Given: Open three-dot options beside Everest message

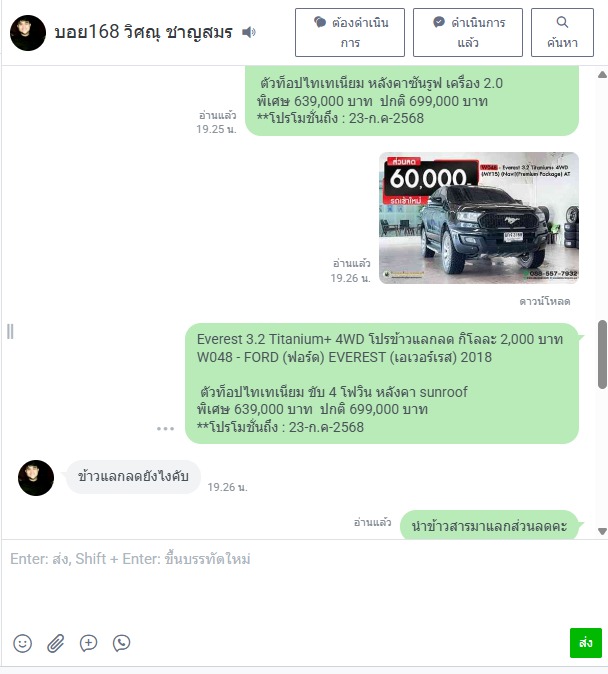Looking at the screenshot, I should [x=166, y=429].
